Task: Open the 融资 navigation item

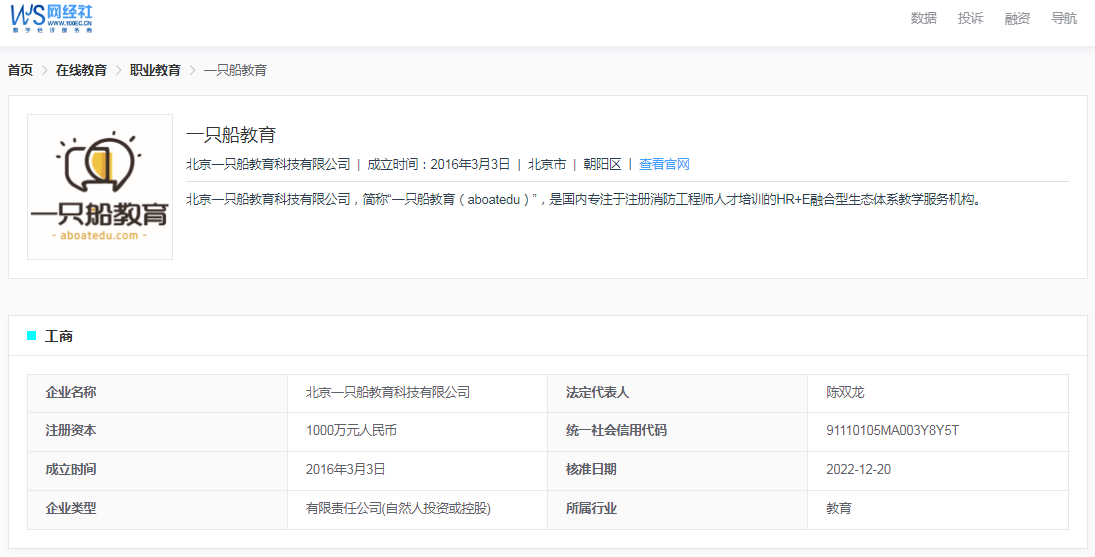Action: click(1017, 19)
